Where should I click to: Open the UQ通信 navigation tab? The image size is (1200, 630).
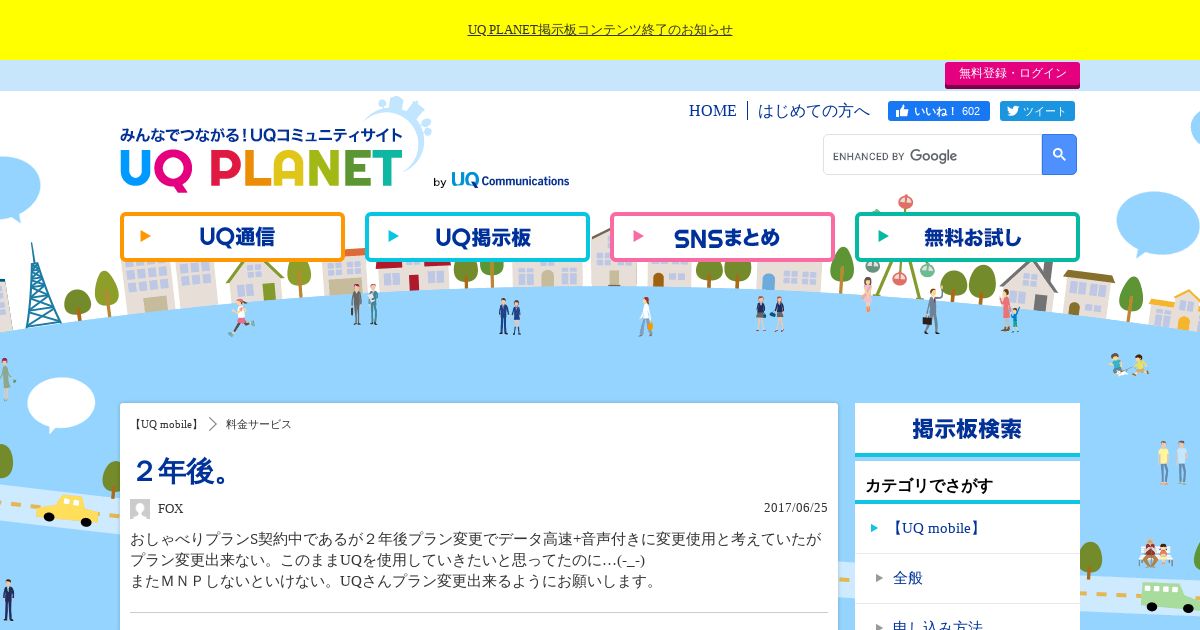(232, 237)
